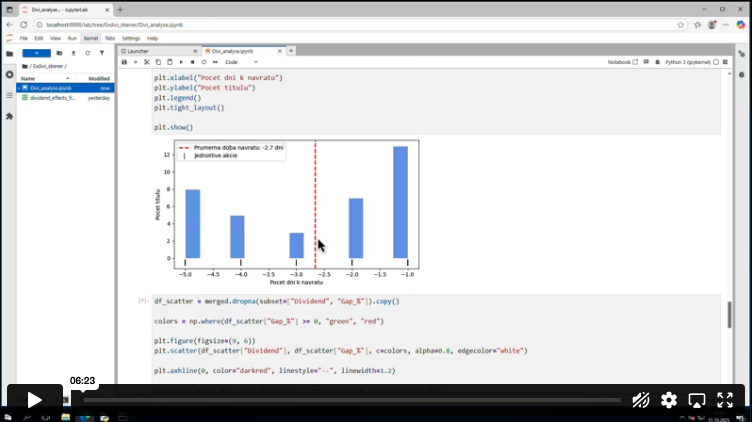Open dividend_effects file in the file browser

coord(52,98)
